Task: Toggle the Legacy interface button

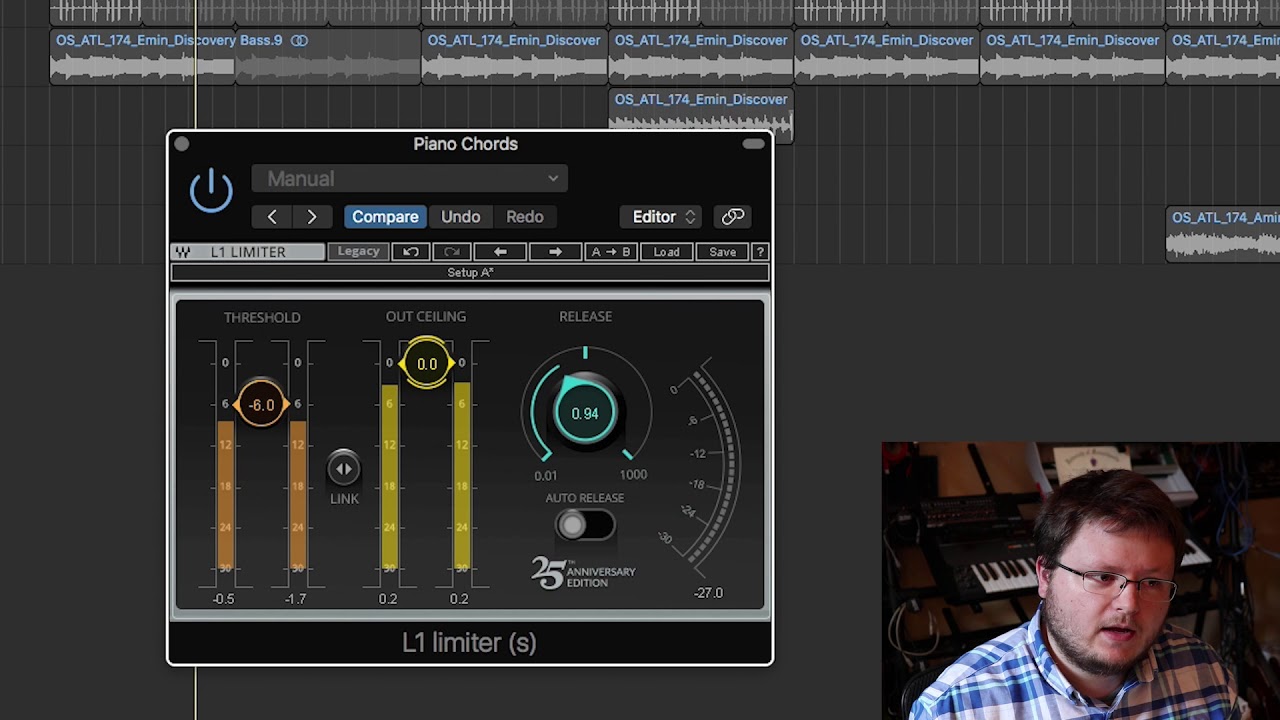Action: [358, 252]
